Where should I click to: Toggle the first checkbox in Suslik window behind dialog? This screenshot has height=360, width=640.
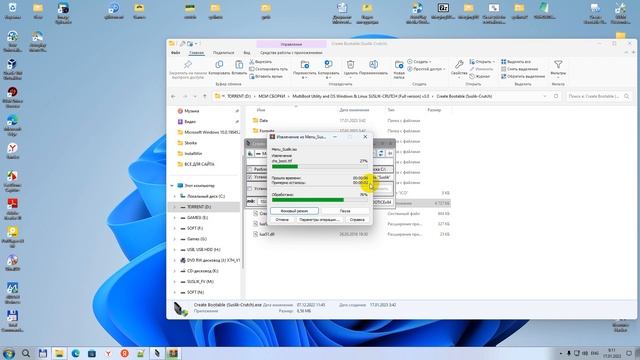pyautogui.click(x=250, y=169)
